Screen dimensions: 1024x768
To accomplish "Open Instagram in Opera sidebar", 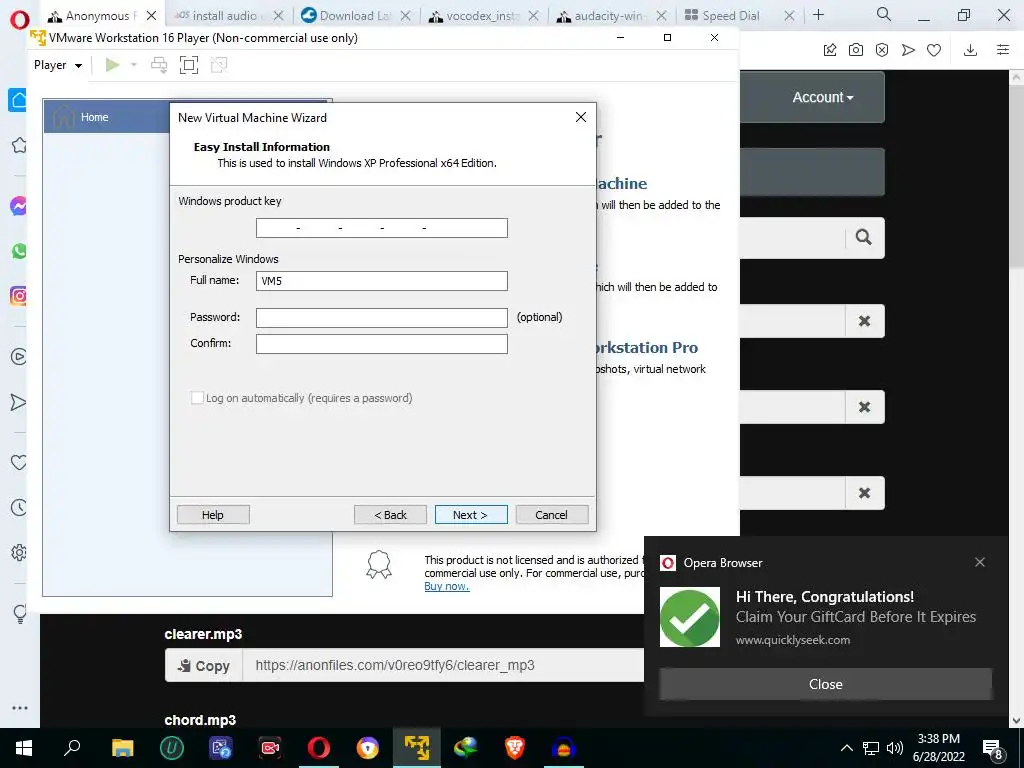I will click(19, 296).
